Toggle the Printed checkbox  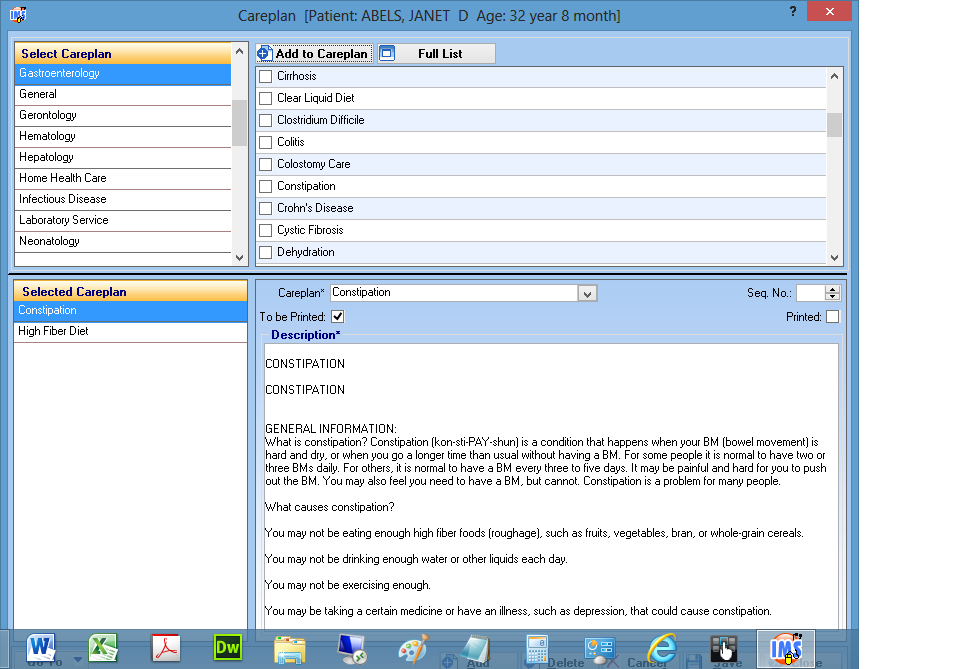tap(832, 317)
